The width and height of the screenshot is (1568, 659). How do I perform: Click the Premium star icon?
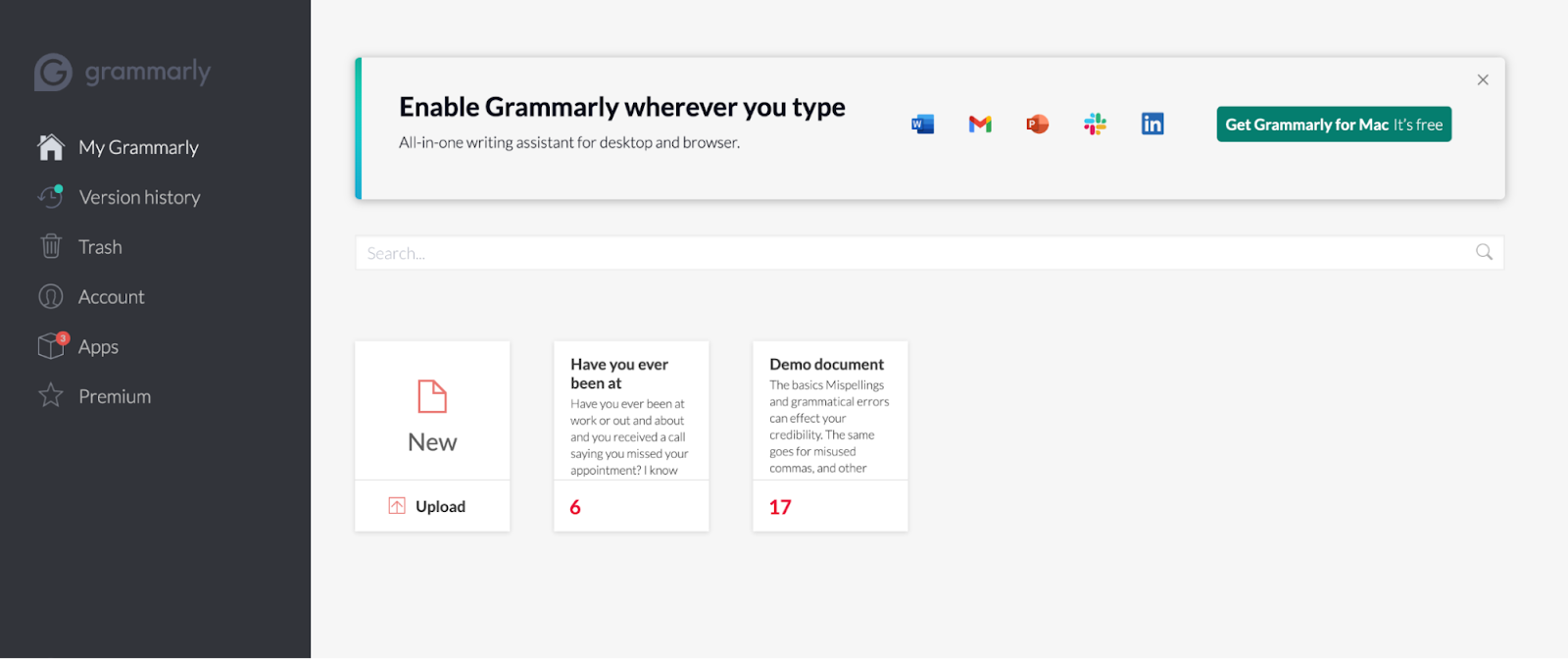(51, 395)
